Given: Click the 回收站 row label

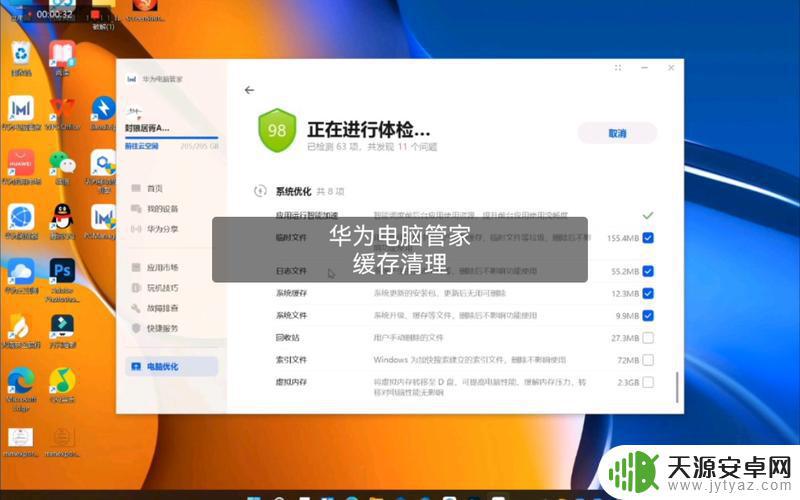Looking at the screenshot, I should pos(288,338).
